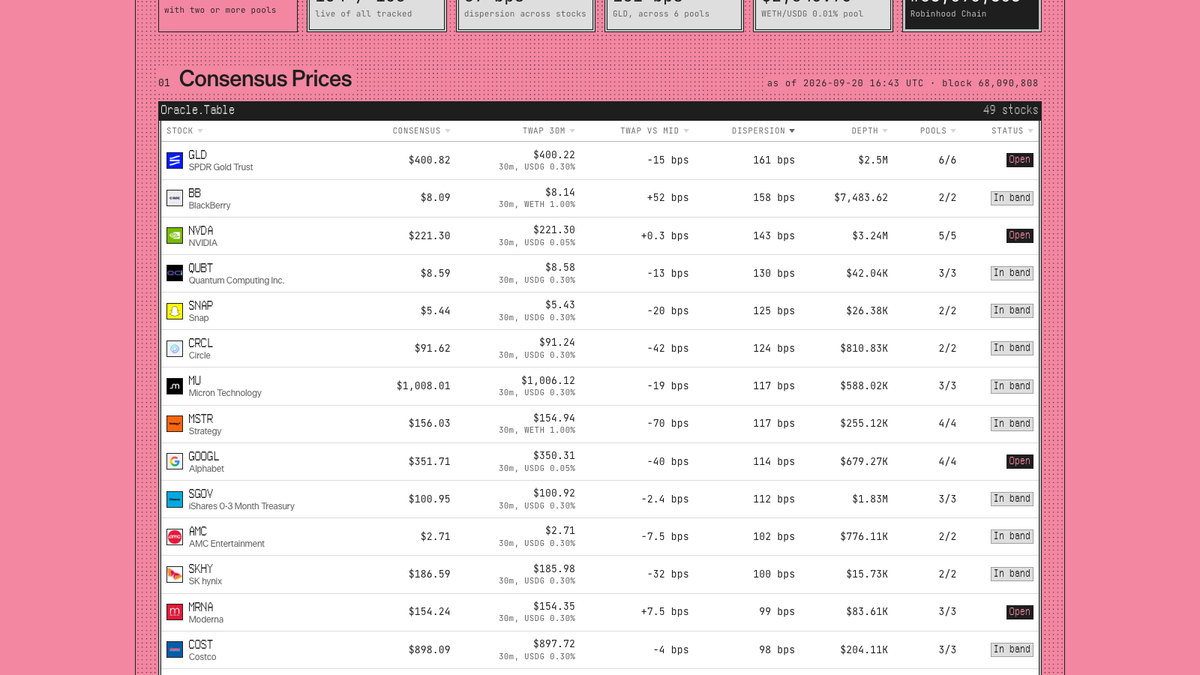Click the $154.94 TWAP for MSTR
Screen dimensions: 1200x675
(x=554, y=418)
